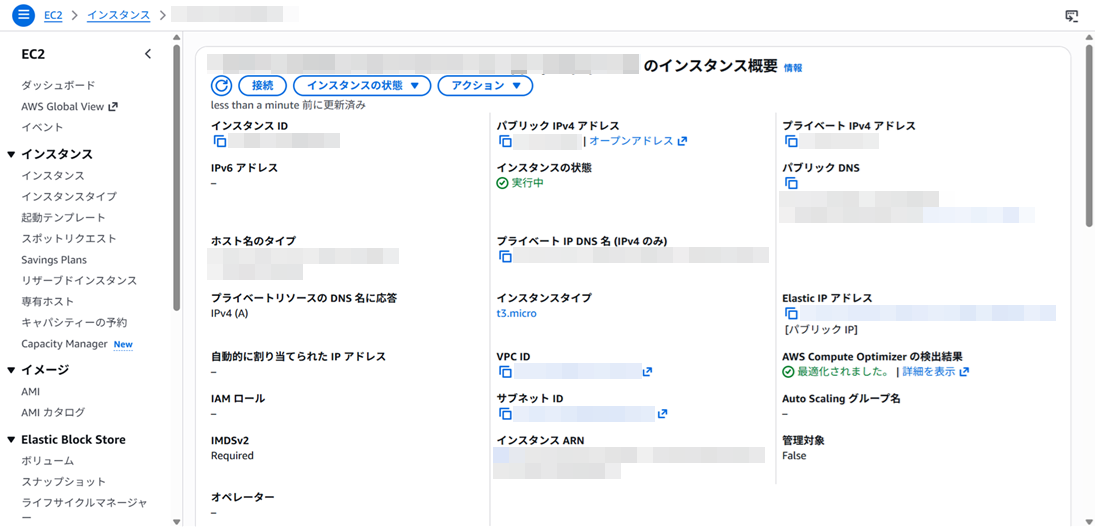
Task: Select スナップショット in the sidebar
Action: (x=64, y=482)
